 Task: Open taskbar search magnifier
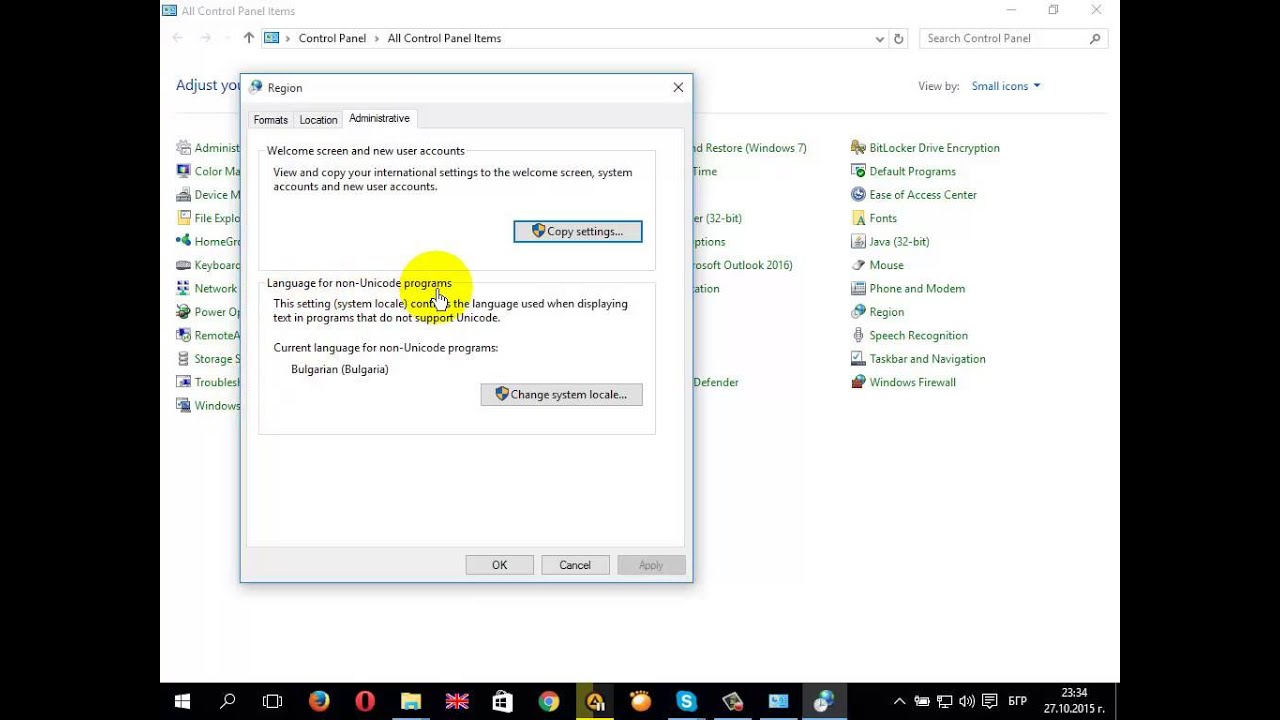(x=228, y=701)
